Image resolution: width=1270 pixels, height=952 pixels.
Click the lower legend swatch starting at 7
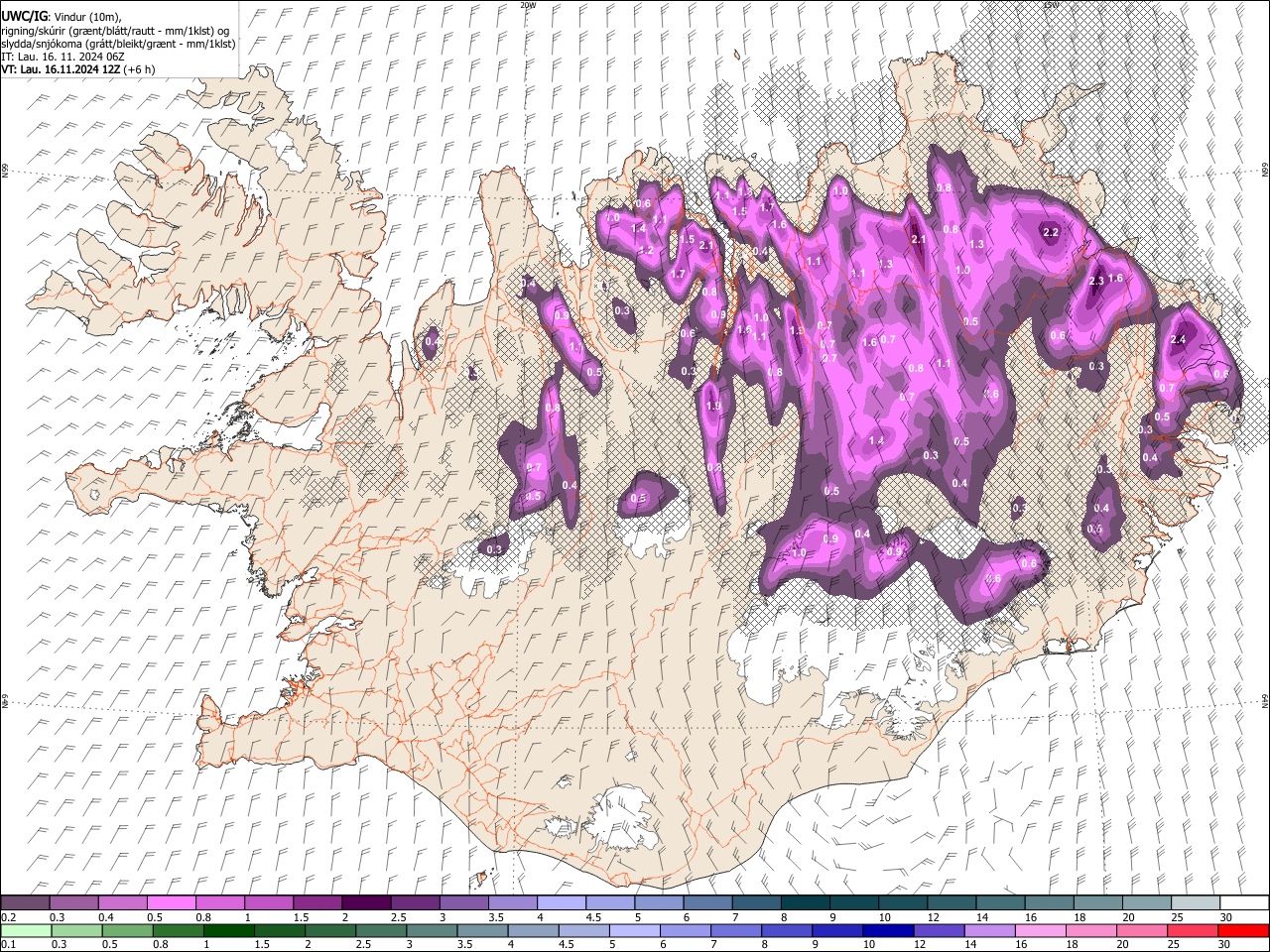coord(734,930)
